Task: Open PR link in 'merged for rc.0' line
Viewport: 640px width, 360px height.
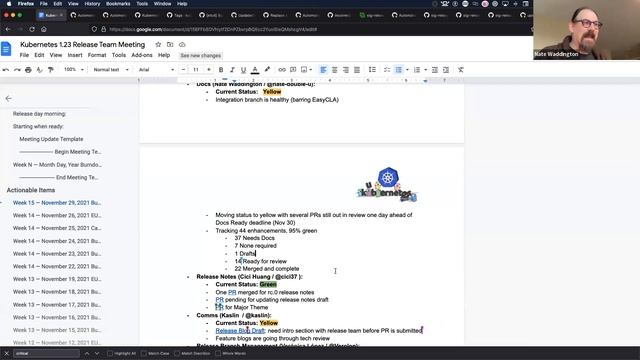Action: tap(232, 292)
